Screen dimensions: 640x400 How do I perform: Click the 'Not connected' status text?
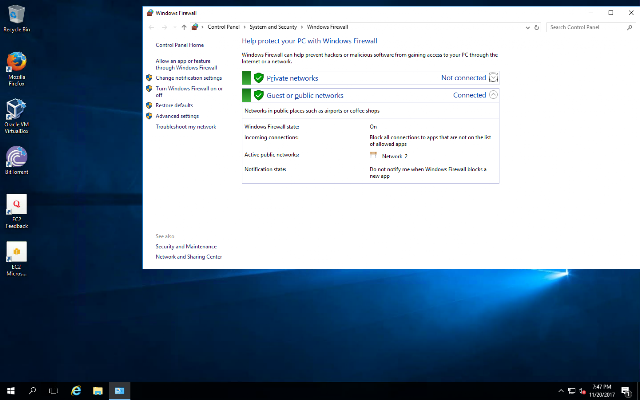[x=463, y=78]
